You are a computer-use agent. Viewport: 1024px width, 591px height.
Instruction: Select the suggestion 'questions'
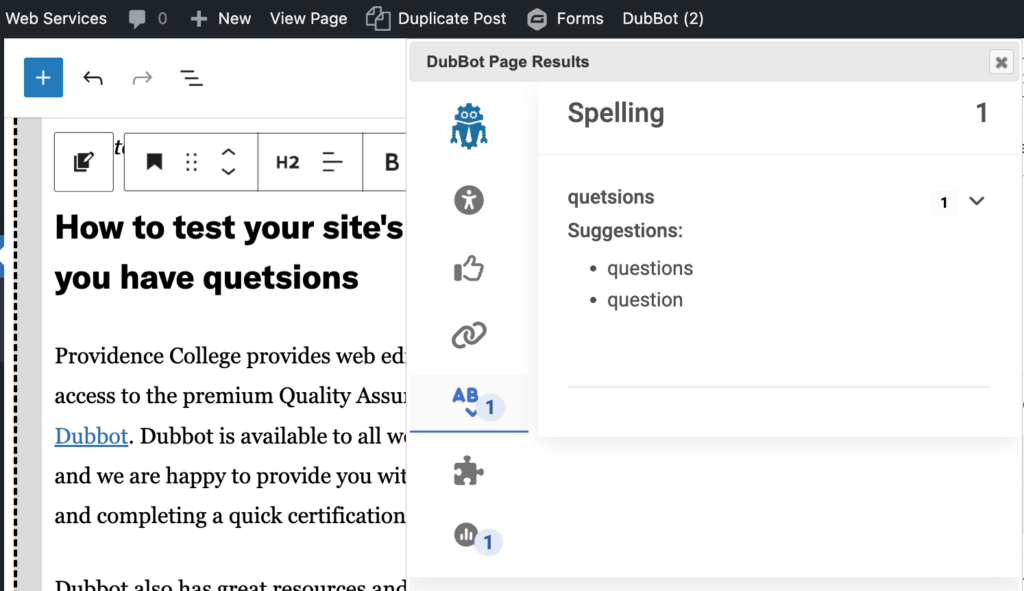click(650, 268)
